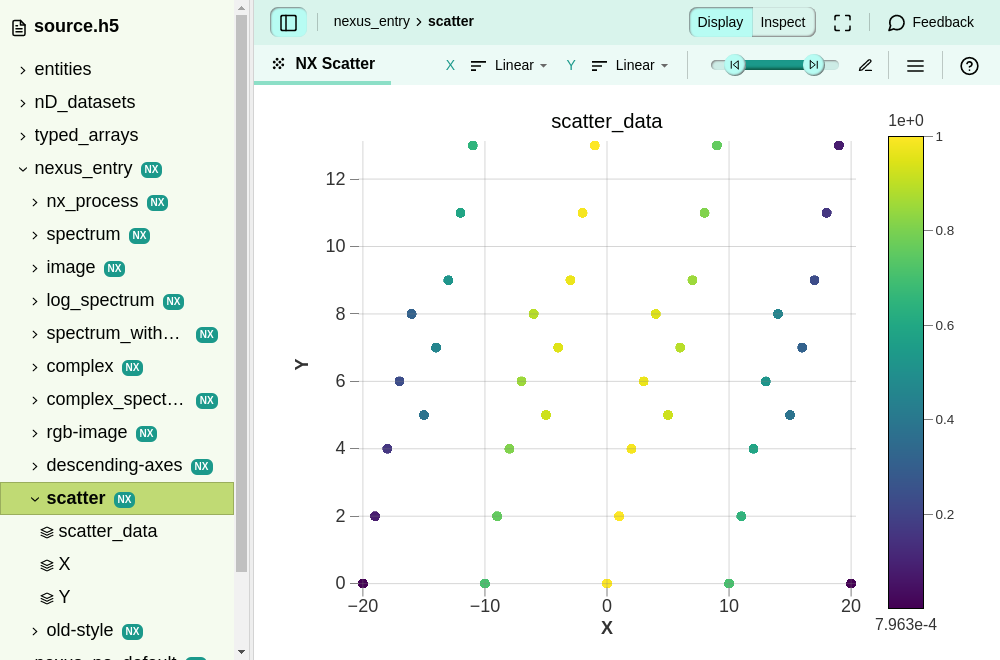Enter fullscreen mode with the fullscreen icon
The height and width of the screenshot is (660, 1000).
(x=842, y=22)
